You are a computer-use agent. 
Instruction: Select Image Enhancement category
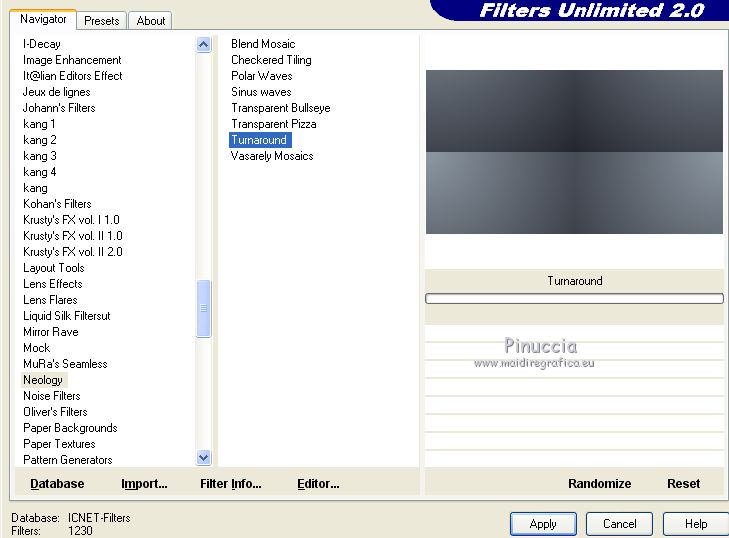click(x=72, y=60)
